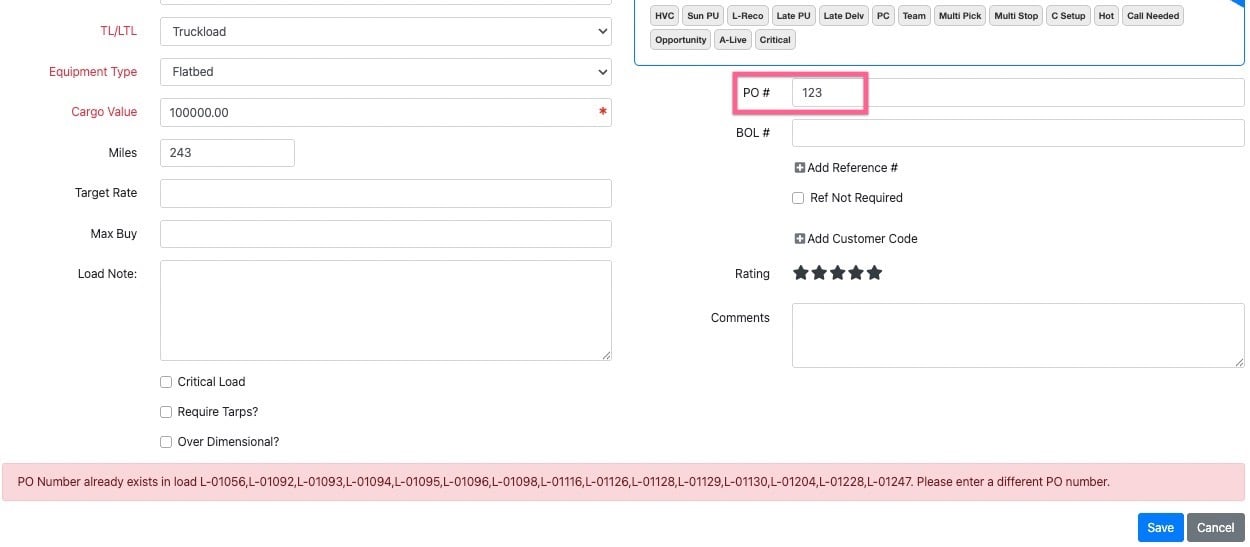This screenshot has width=1250, height=547.
Task: Choose the Team tag
Action: pos(914,16)
